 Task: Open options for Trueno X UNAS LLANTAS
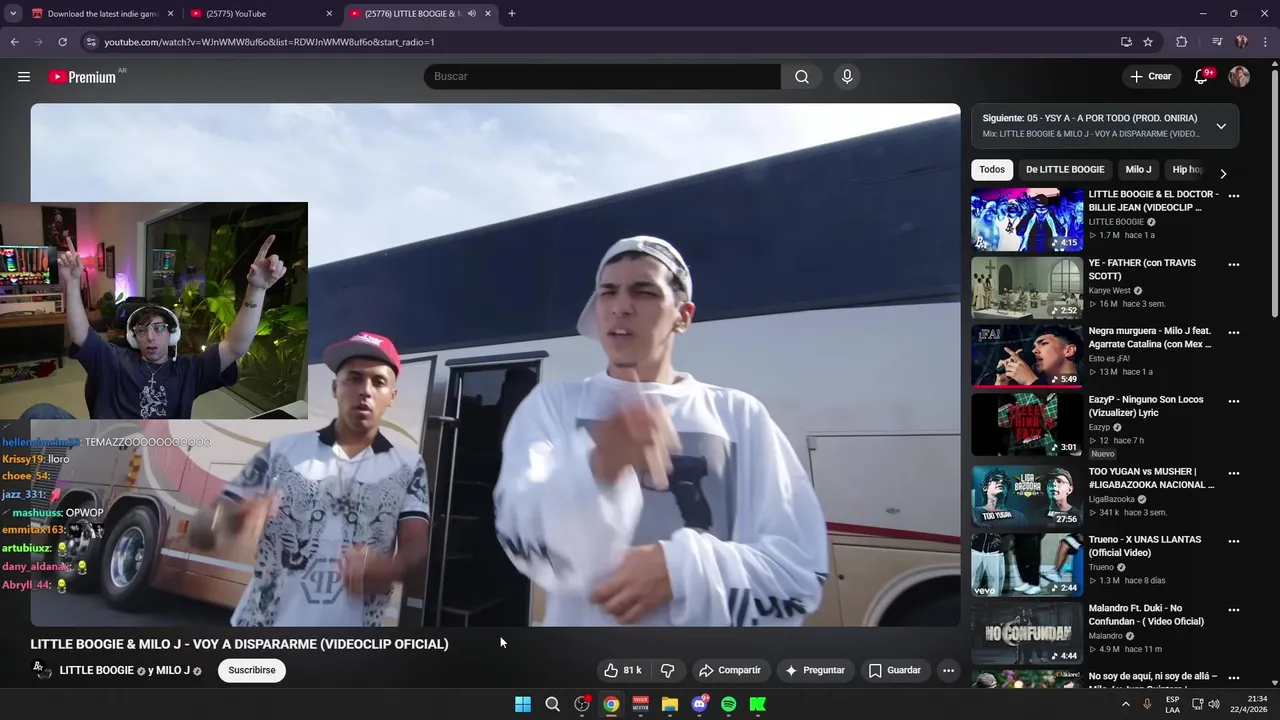(x=1234, y=541)
